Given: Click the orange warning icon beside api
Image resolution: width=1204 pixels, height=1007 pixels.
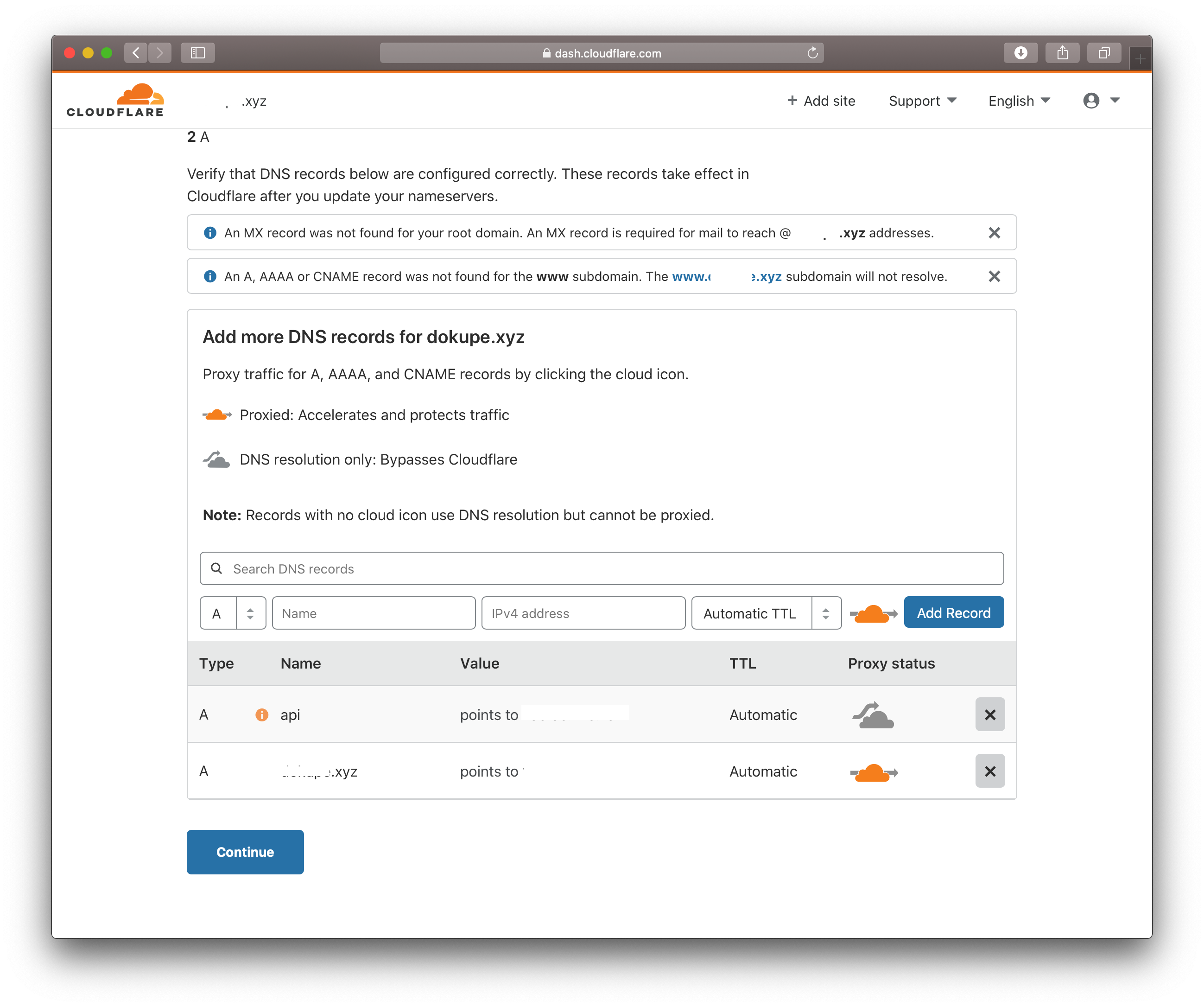Looking at the screenshot, I should point(261,714).
